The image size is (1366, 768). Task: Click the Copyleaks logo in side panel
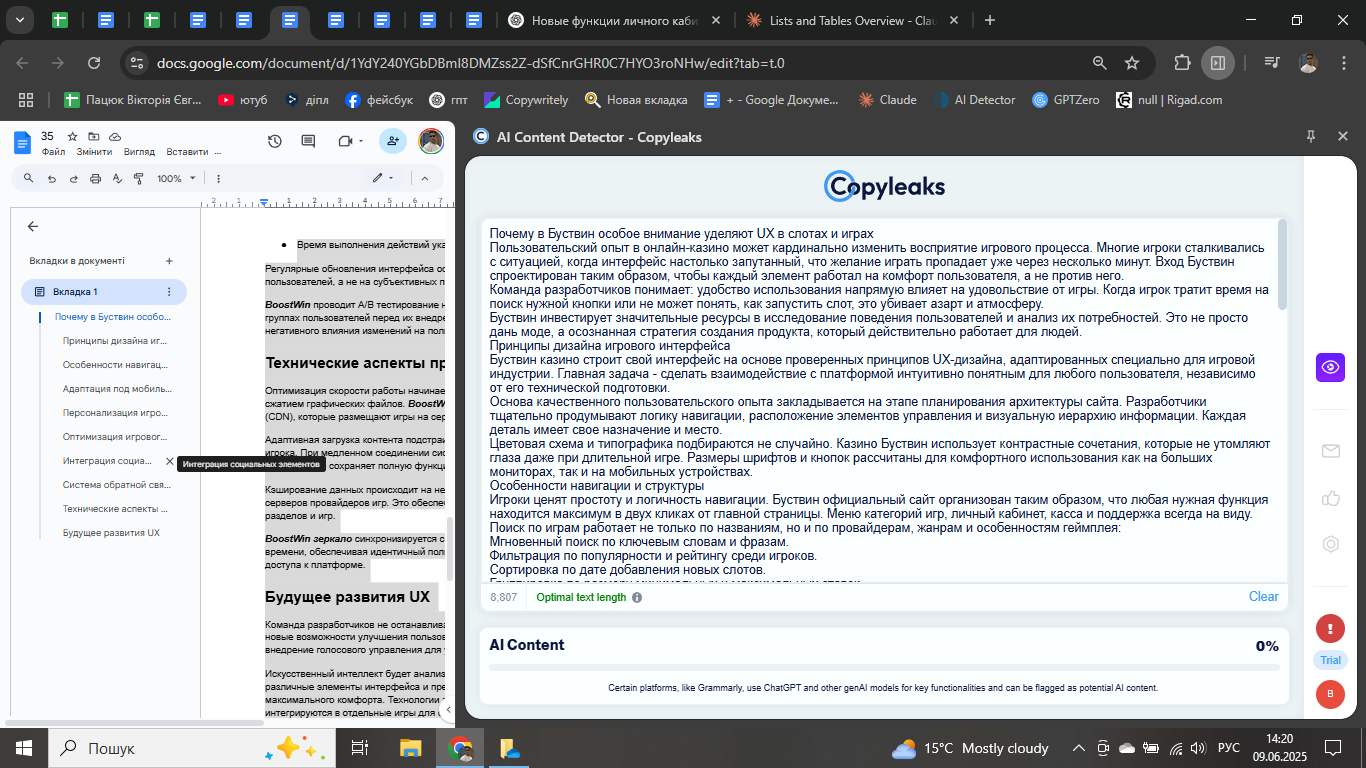click(x=884, y=186)
